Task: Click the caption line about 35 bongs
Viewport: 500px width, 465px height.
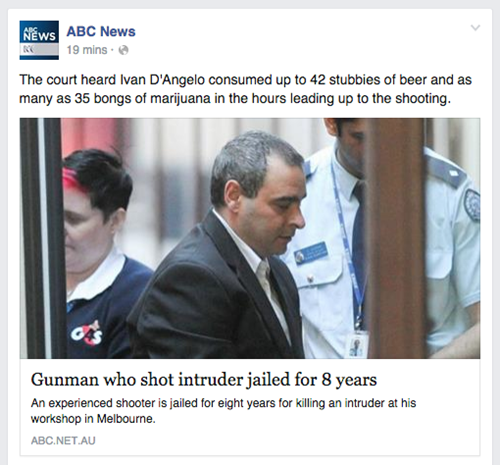Action: click(x=235, y=99)
